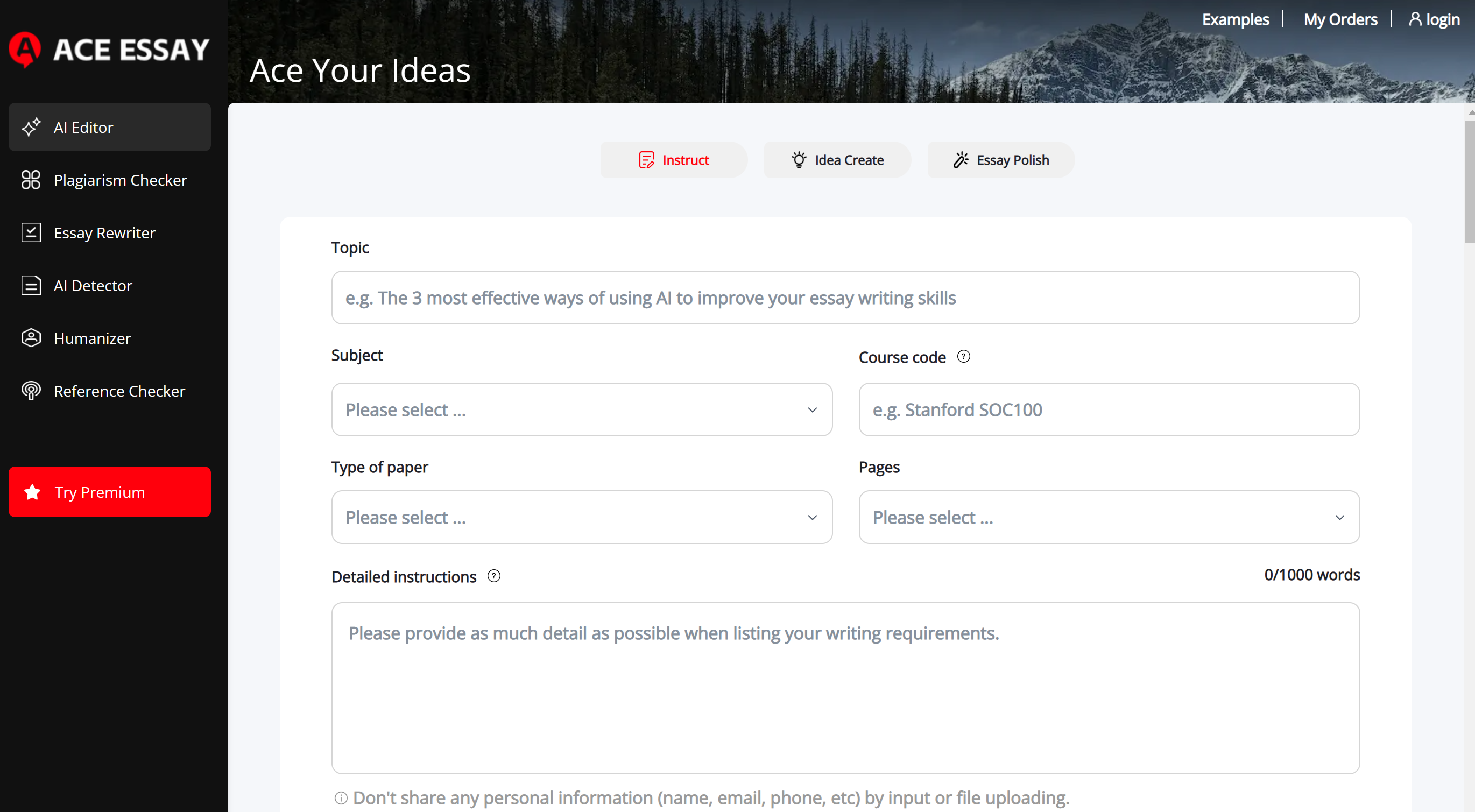Open the Course code help tooltip
This screenshot has width=1475, height=812.
tap(964, 356)
